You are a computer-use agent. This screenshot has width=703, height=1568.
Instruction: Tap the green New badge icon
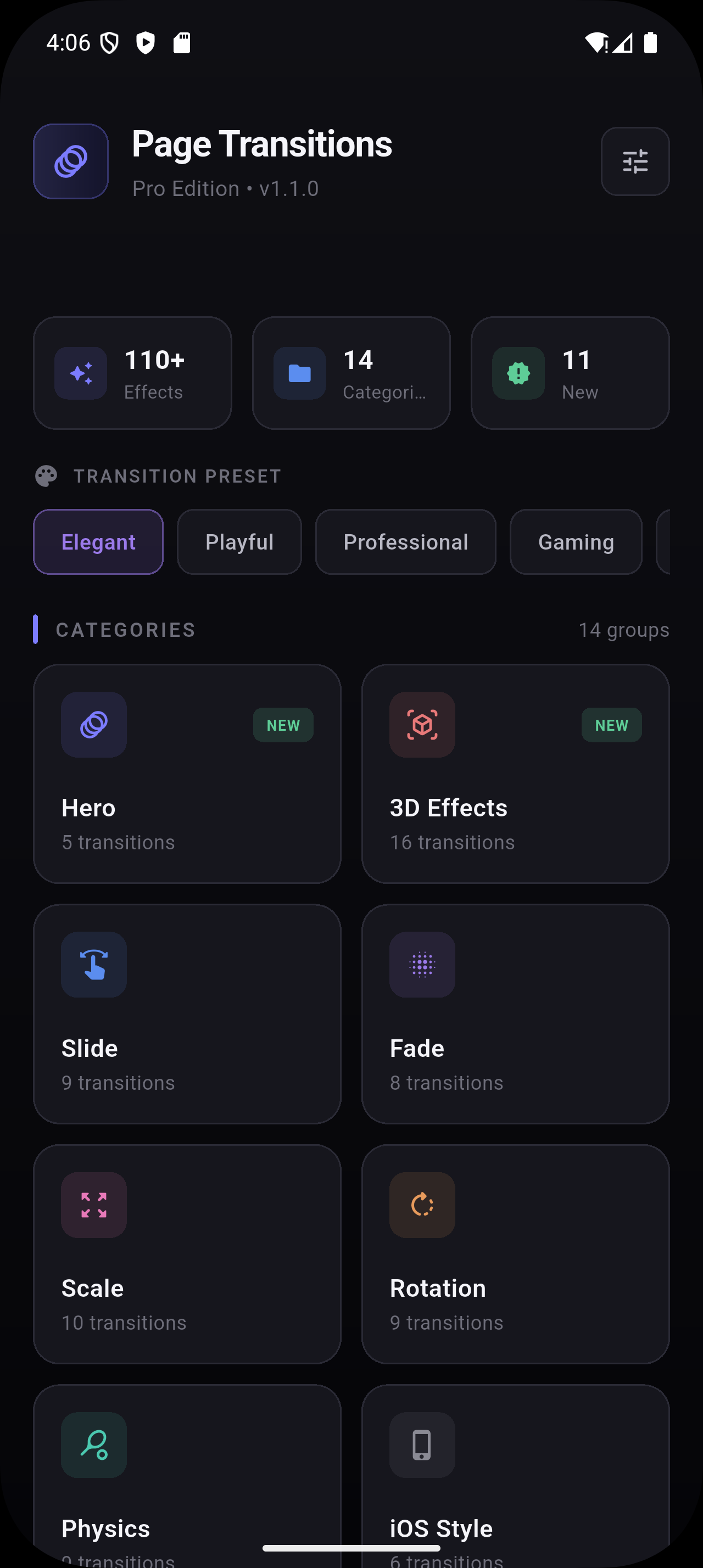click(x=518, y=373)
